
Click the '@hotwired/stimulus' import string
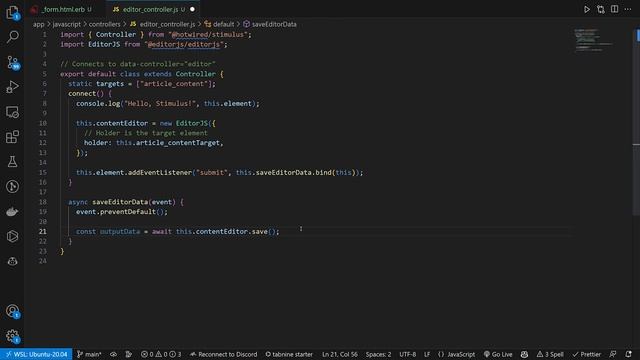[208, 35]
